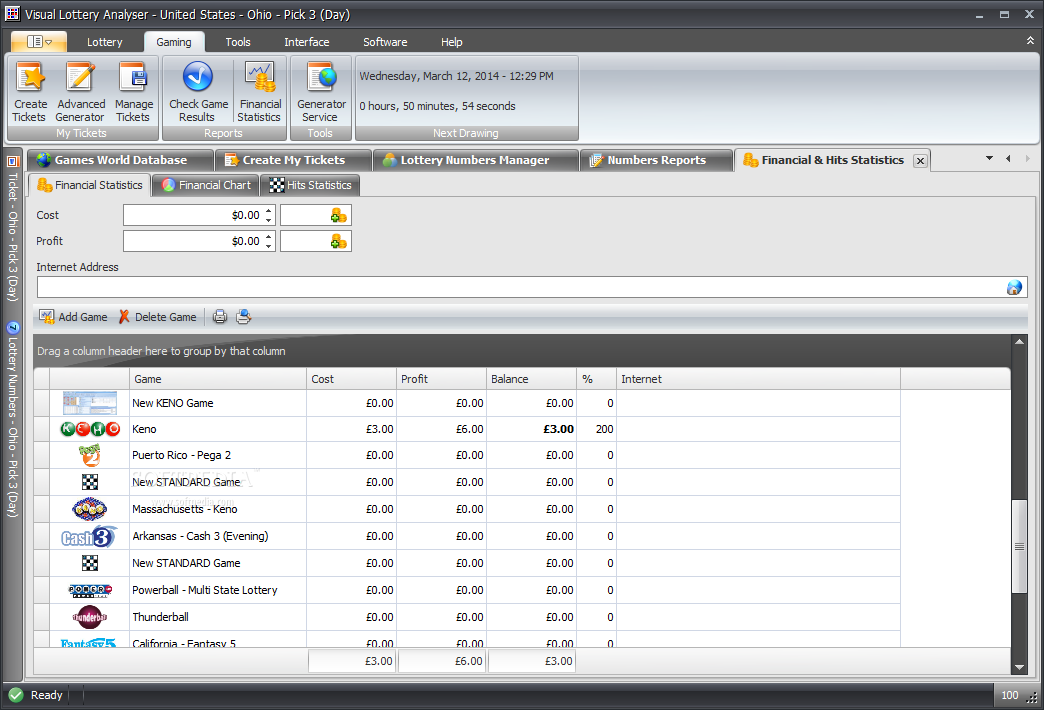Switch to Lottery Numbers Manager tab
This screenshot has width=1044, height=710.
pos(475,160)
